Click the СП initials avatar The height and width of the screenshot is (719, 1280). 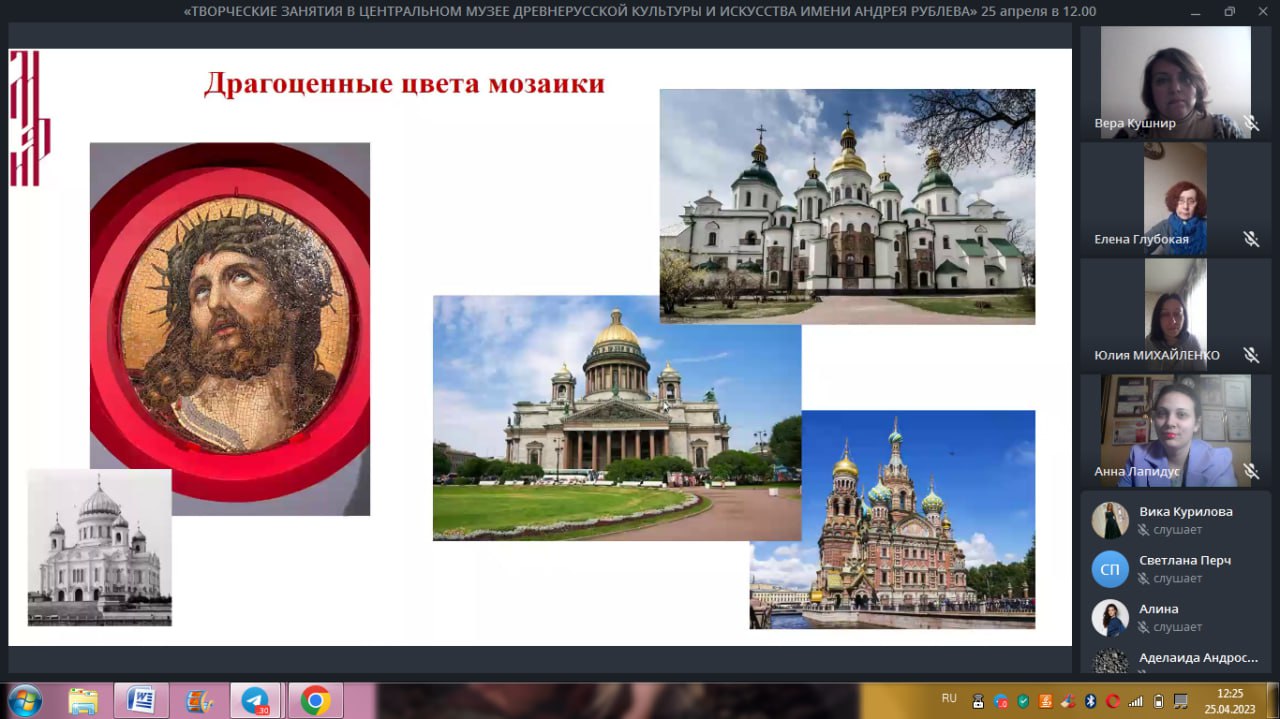1110,569
